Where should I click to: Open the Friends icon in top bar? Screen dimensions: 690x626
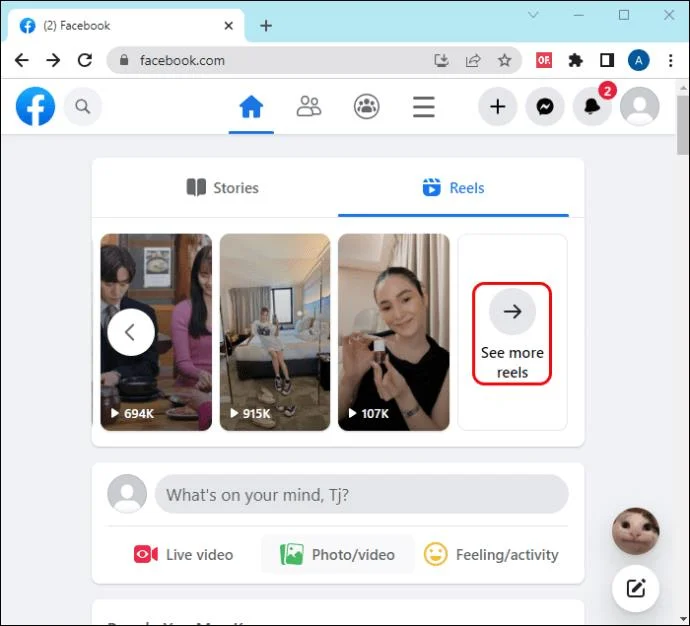click(309, 106)
